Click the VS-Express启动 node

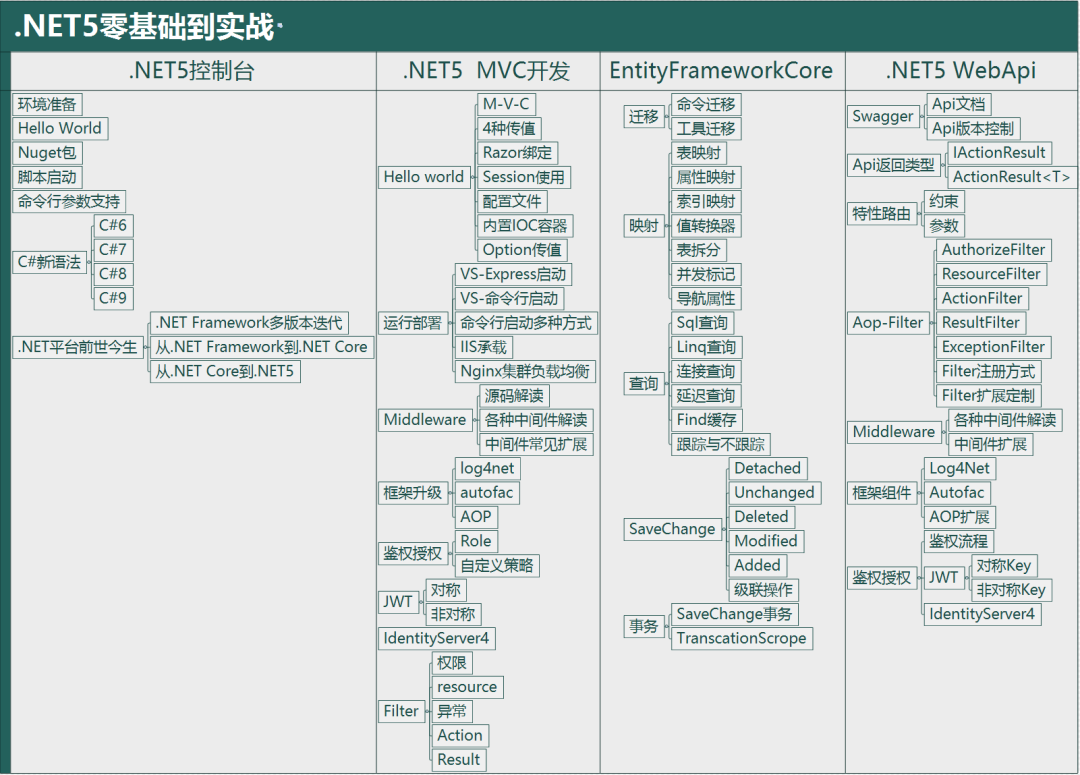[513, 274]
